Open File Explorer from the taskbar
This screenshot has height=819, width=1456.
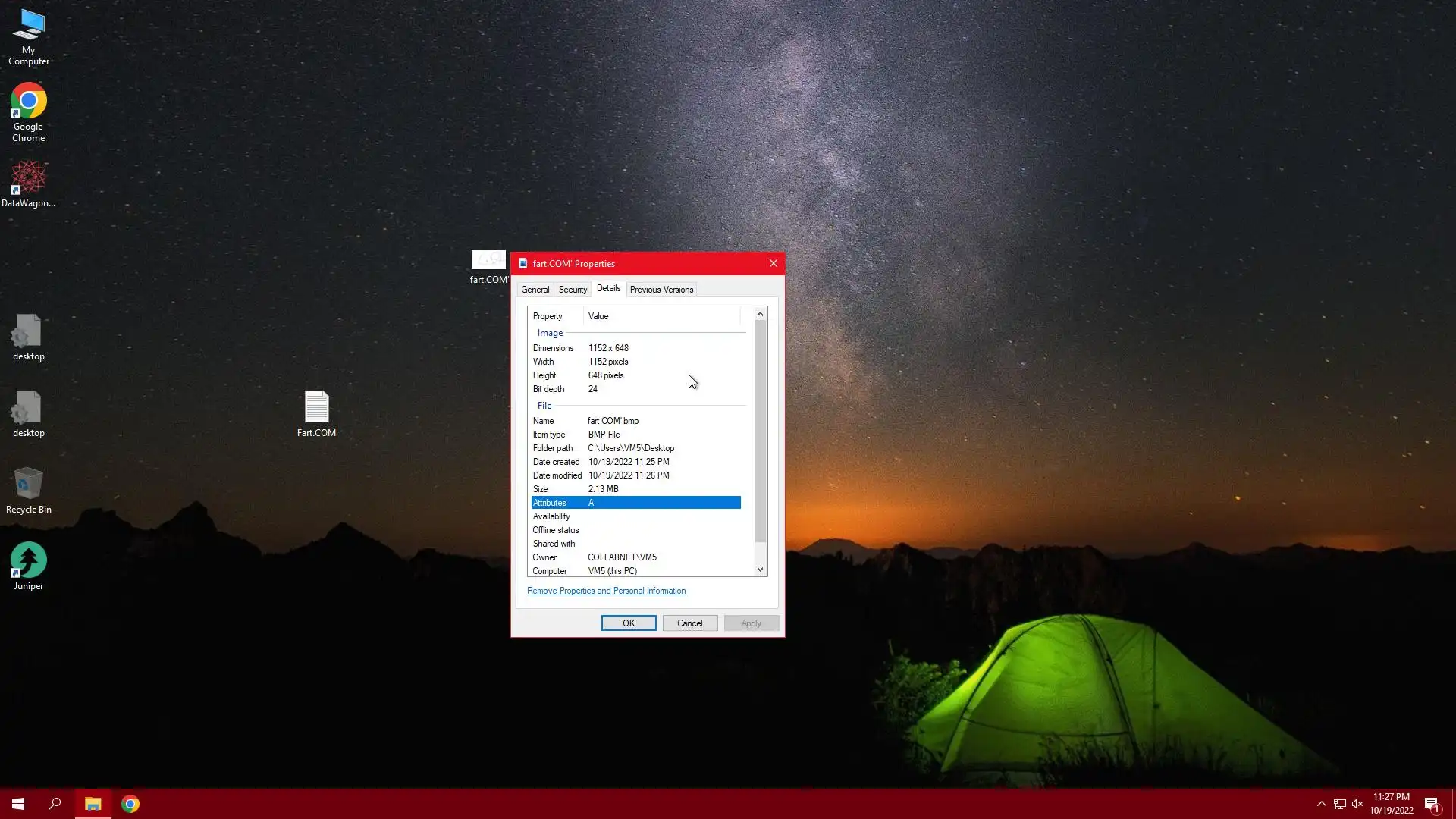tap(93, 804)
